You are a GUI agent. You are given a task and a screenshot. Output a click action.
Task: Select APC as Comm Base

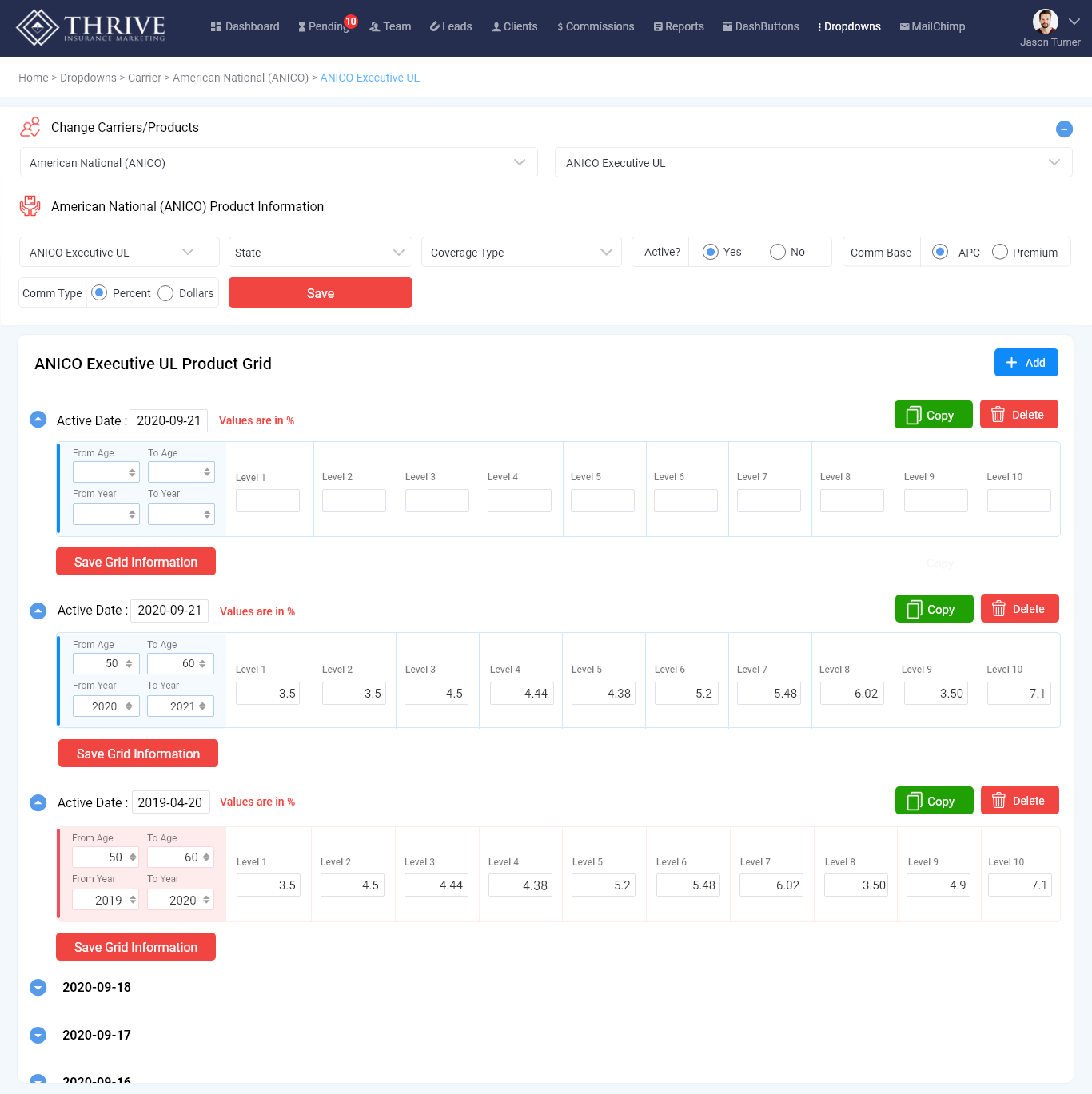pyautogui.click(x=940, y=252)
